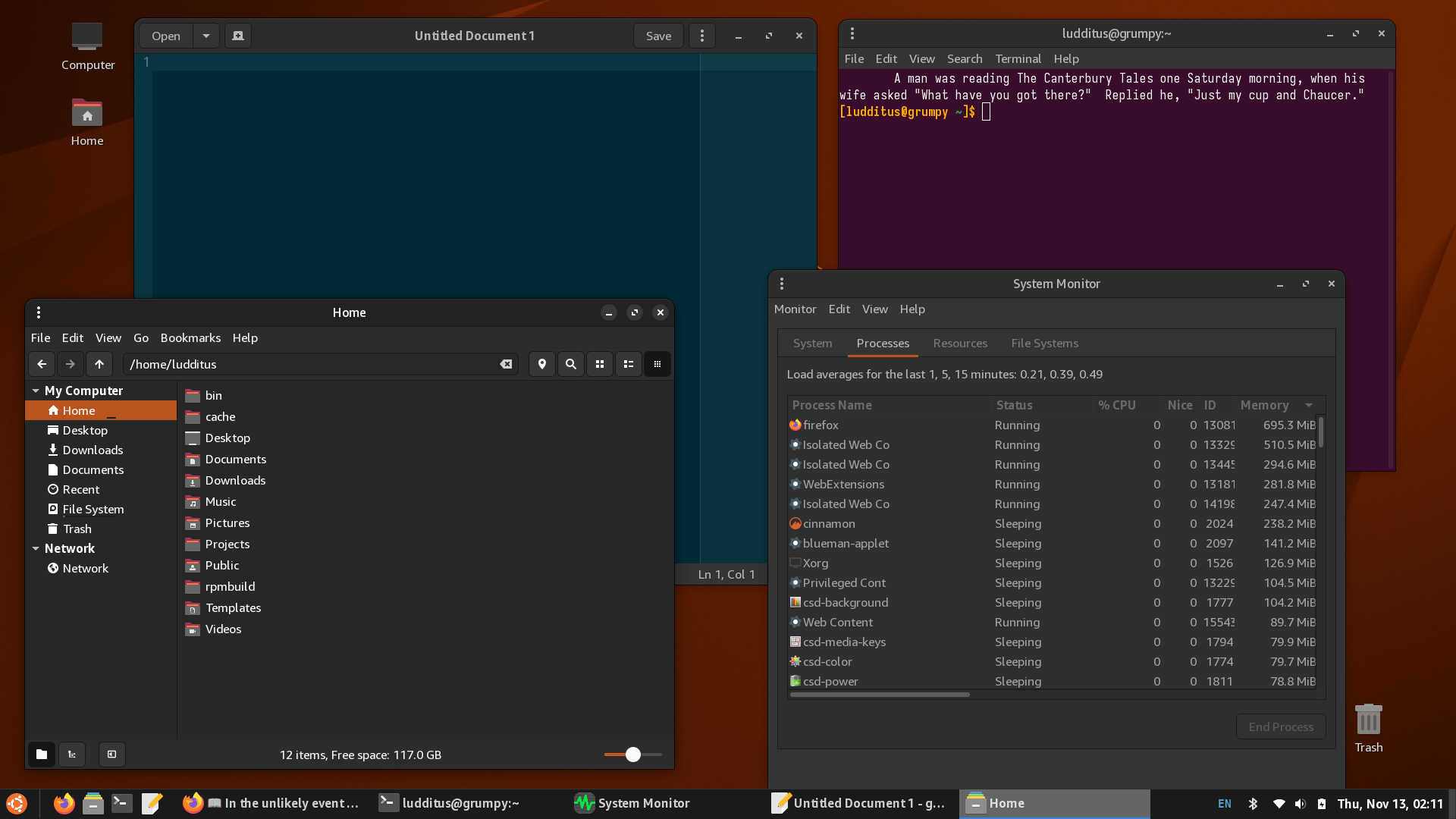
Task: Open the Bookmarks menu in file manager
Action: [190, 337]
